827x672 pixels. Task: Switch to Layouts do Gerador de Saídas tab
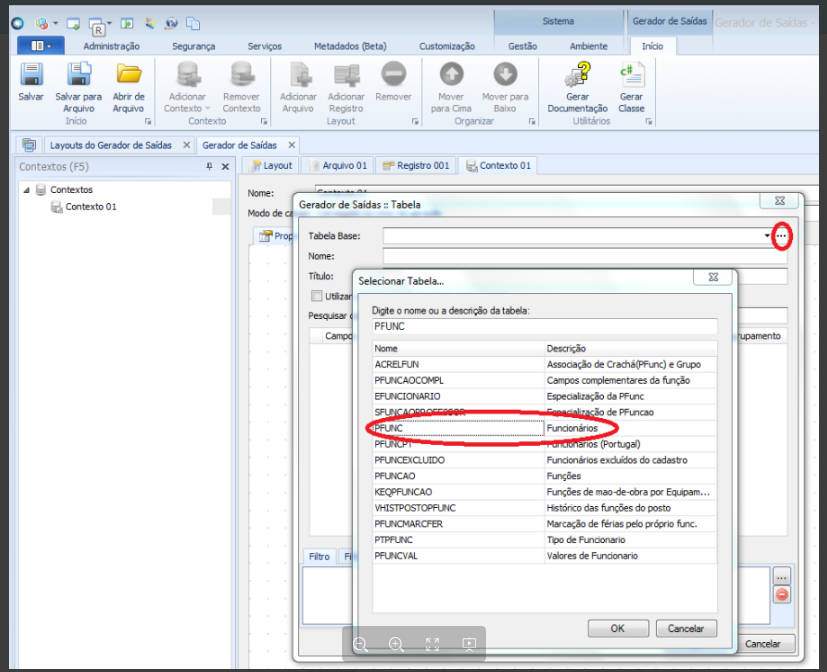click(x=111, y=145)
